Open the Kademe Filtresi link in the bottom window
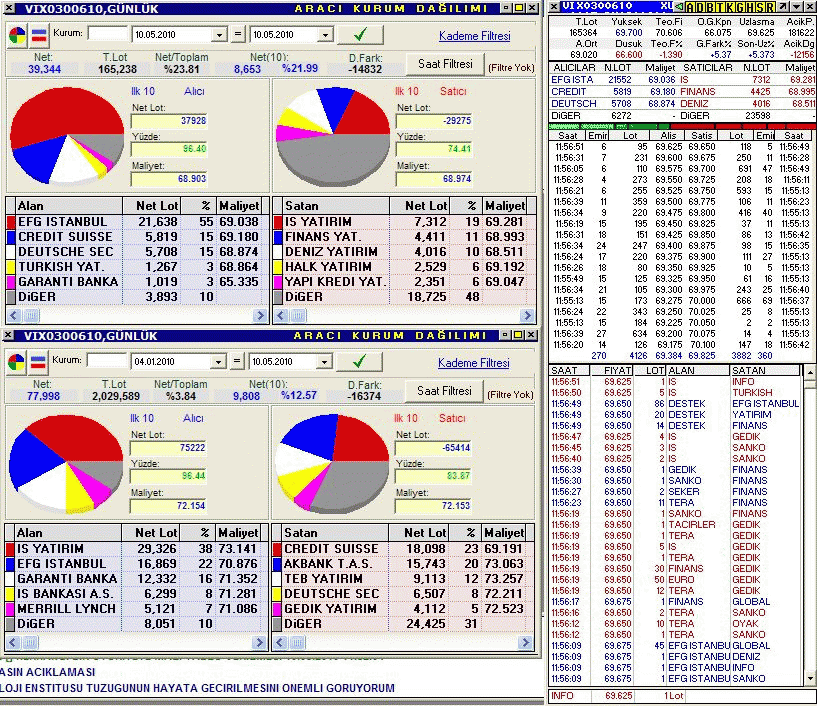Image resolution: width=817 pixels, height=706 pixels. tap(474, 363)
